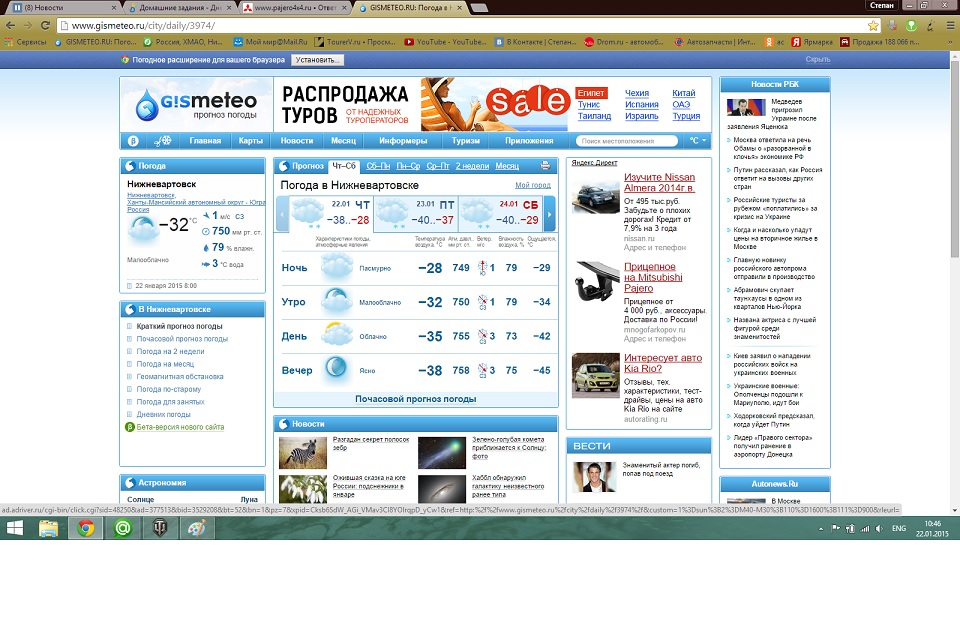Open the °C units dropdown
The width and height of the screenshot is (960, 630).
pyautogui.click(x=696, y=141)
